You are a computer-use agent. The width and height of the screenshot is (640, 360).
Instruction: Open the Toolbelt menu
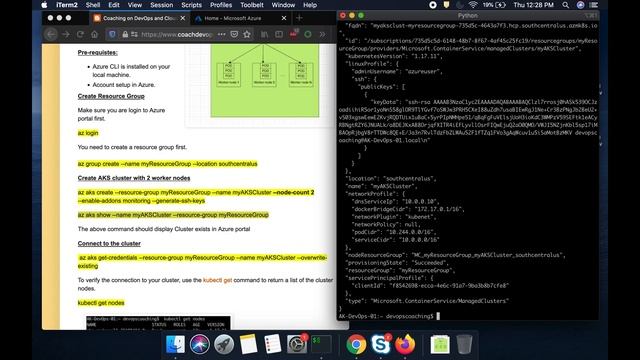252,5
